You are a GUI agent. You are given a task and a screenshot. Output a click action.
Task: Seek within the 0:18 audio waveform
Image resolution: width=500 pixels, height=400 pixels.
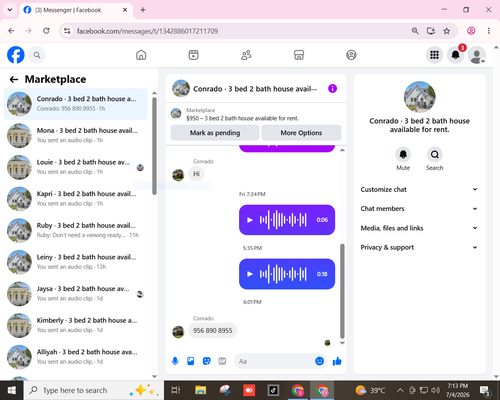pyautogui.click(x=283, y=274)
